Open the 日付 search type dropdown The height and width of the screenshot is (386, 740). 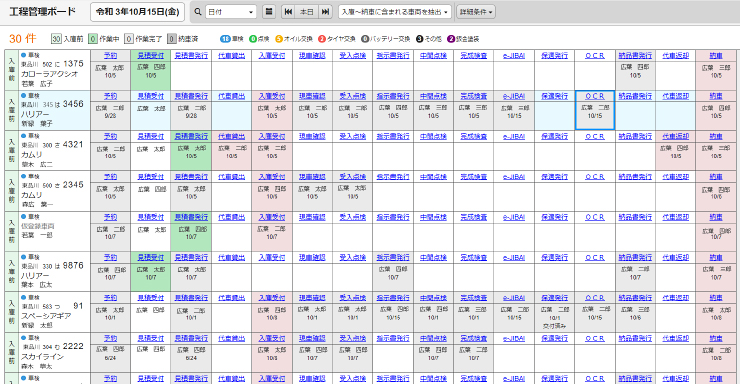click(231, 12)
